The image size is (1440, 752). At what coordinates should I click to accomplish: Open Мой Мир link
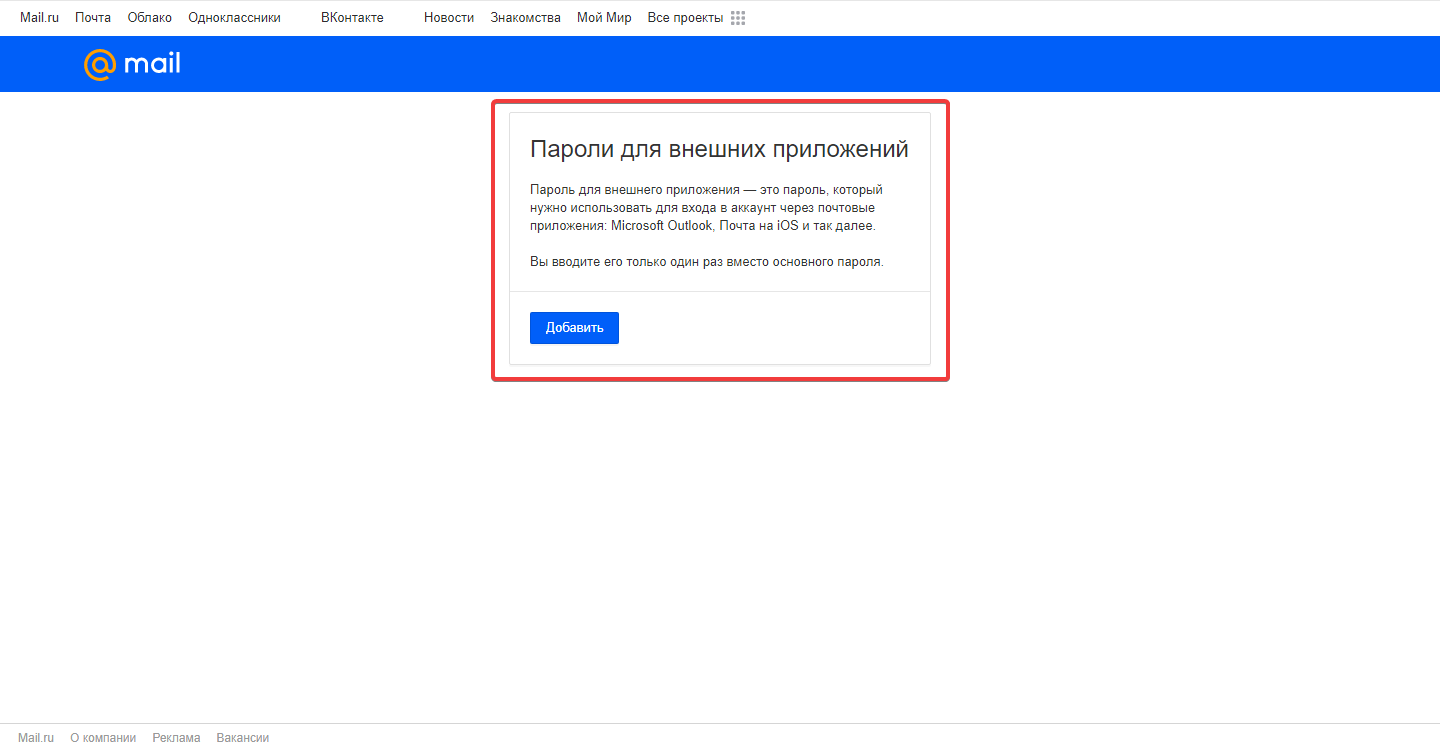click(x=604, y=18)
